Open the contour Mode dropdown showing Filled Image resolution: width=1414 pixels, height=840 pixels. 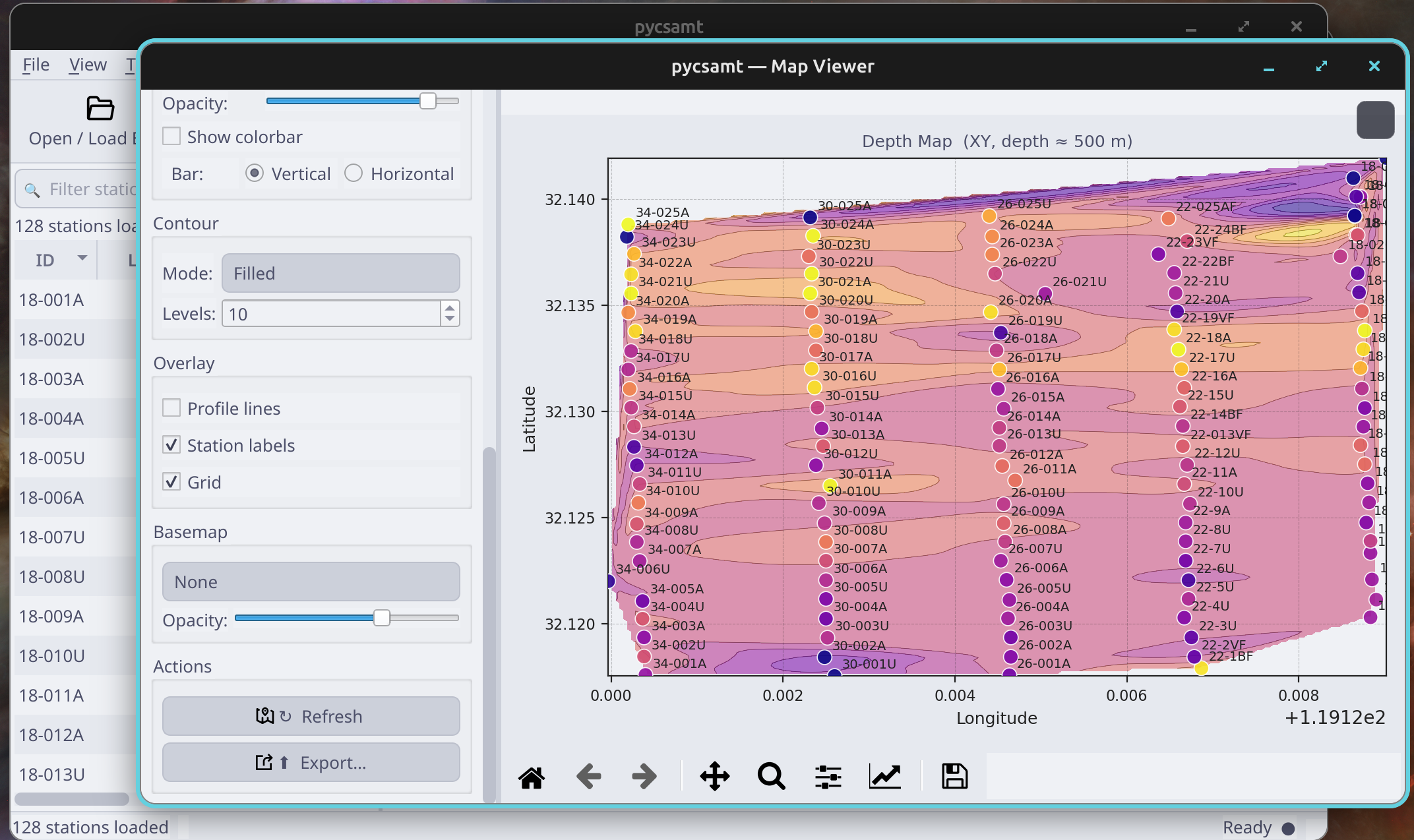coord(340,273)
